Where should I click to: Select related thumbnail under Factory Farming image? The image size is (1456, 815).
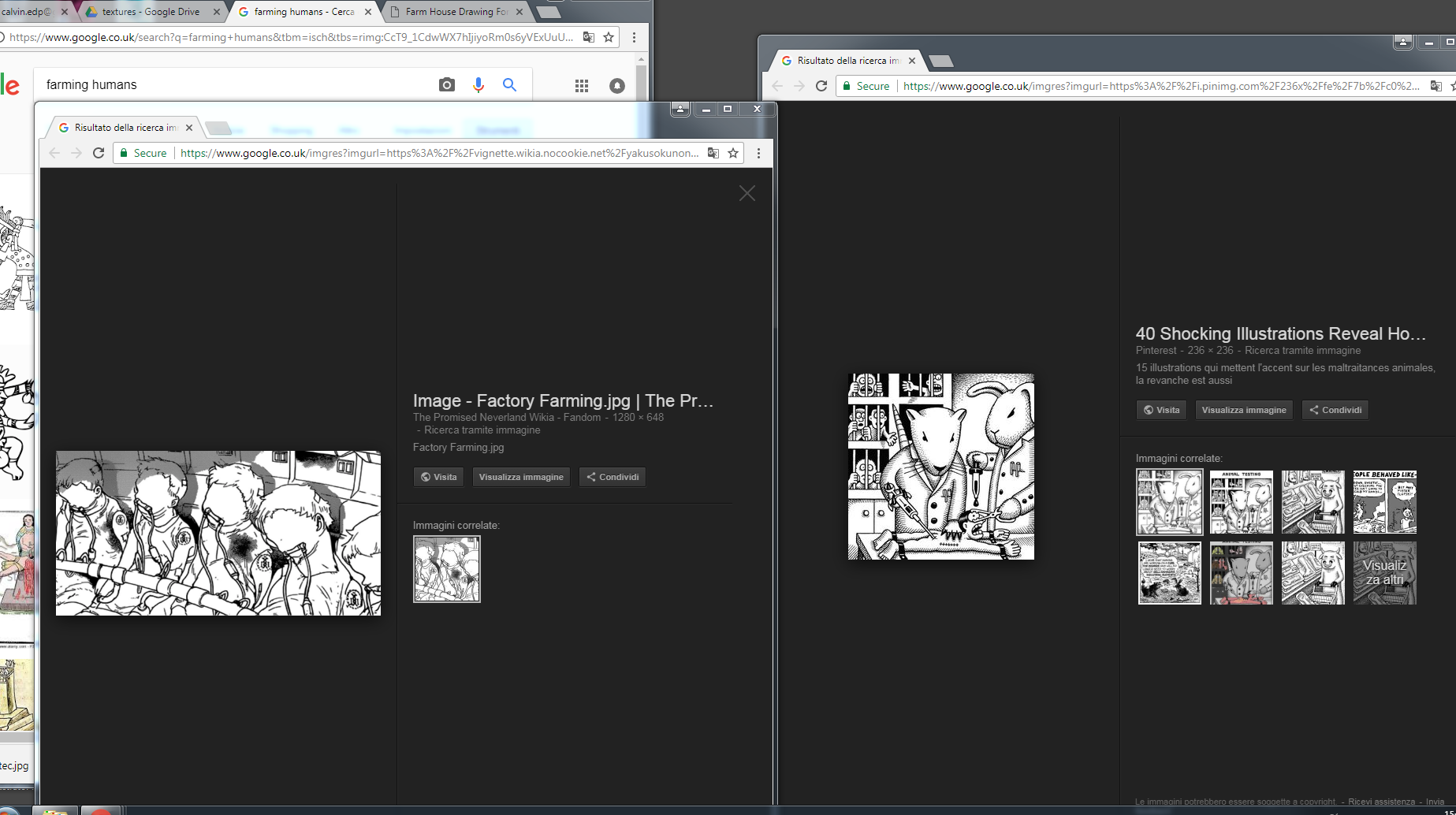point(447,569)
